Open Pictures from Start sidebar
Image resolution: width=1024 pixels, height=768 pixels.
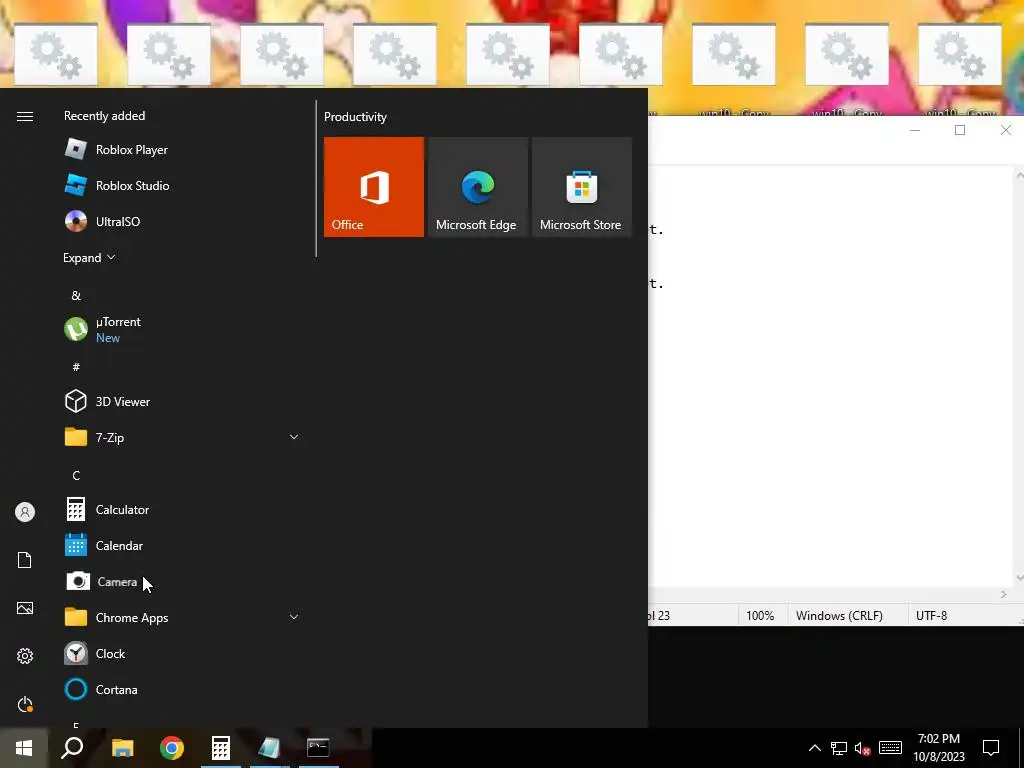25,608
